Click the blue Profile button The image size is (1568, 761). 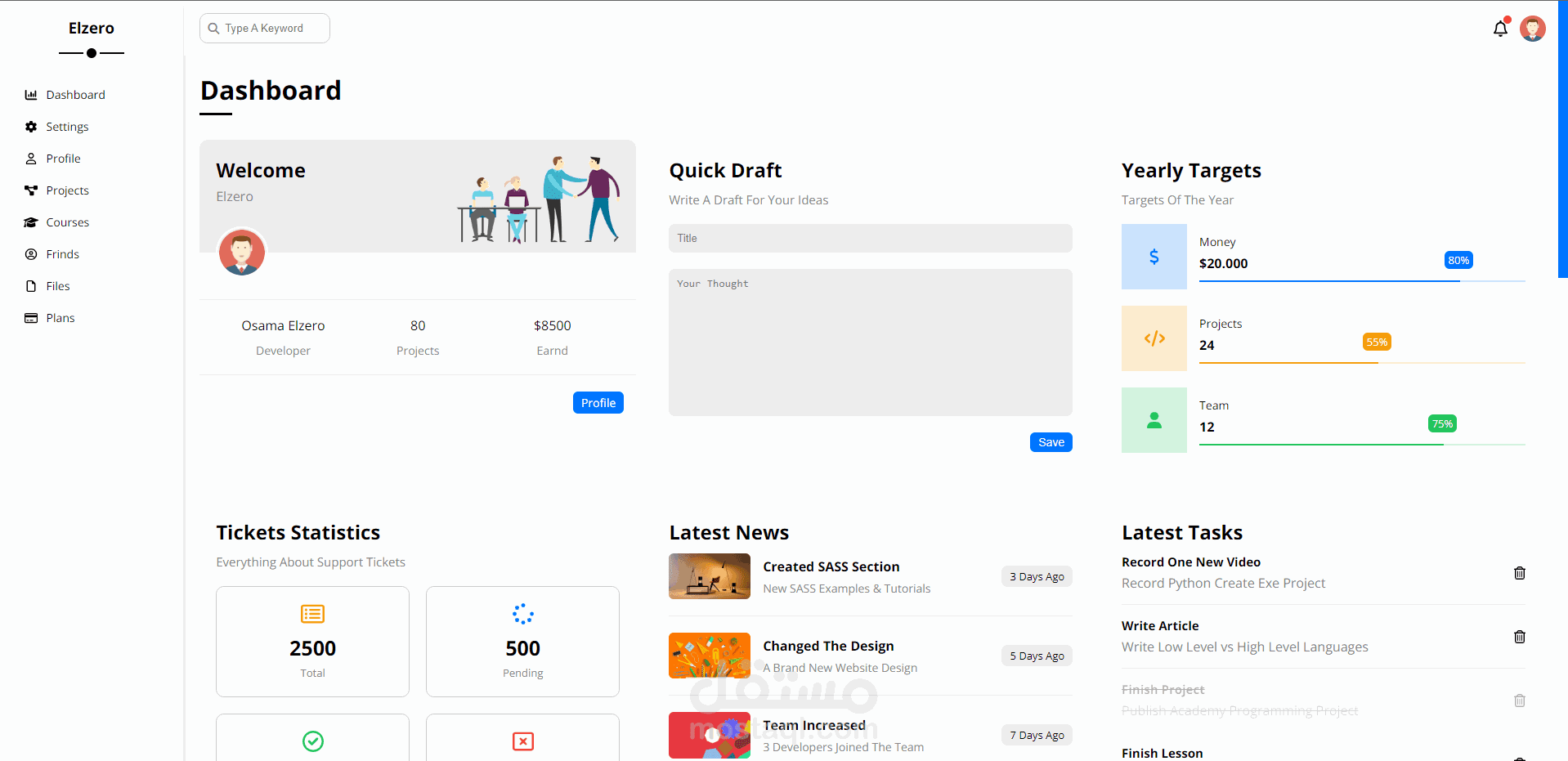598,403
